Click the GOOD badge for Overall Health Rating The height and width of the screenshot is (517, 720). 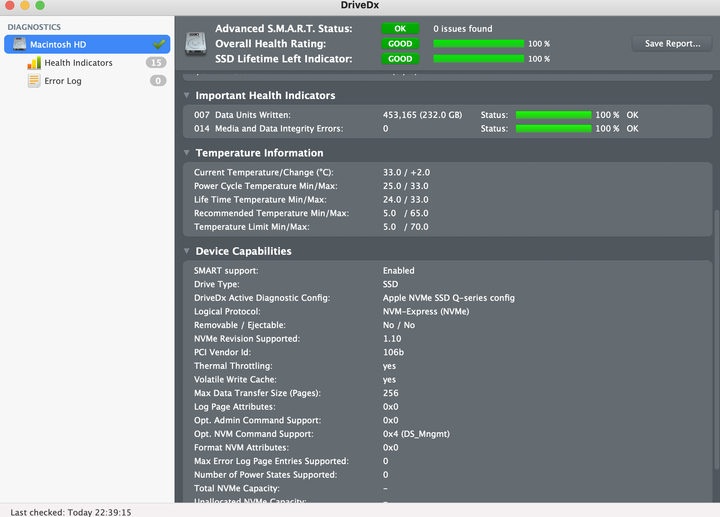[400, 44]
